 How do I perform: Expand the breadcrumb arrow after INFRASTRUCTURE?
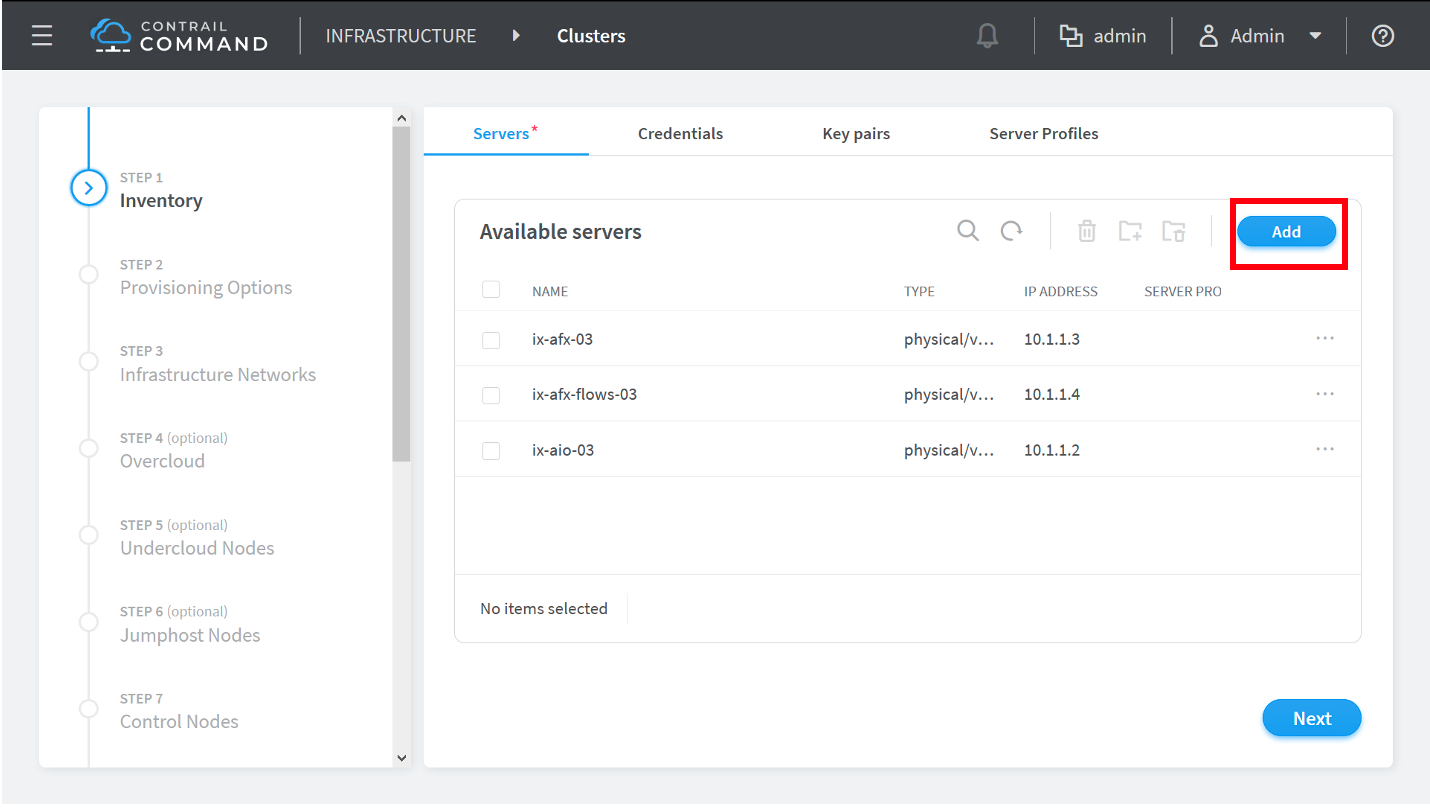coord(516,36)
